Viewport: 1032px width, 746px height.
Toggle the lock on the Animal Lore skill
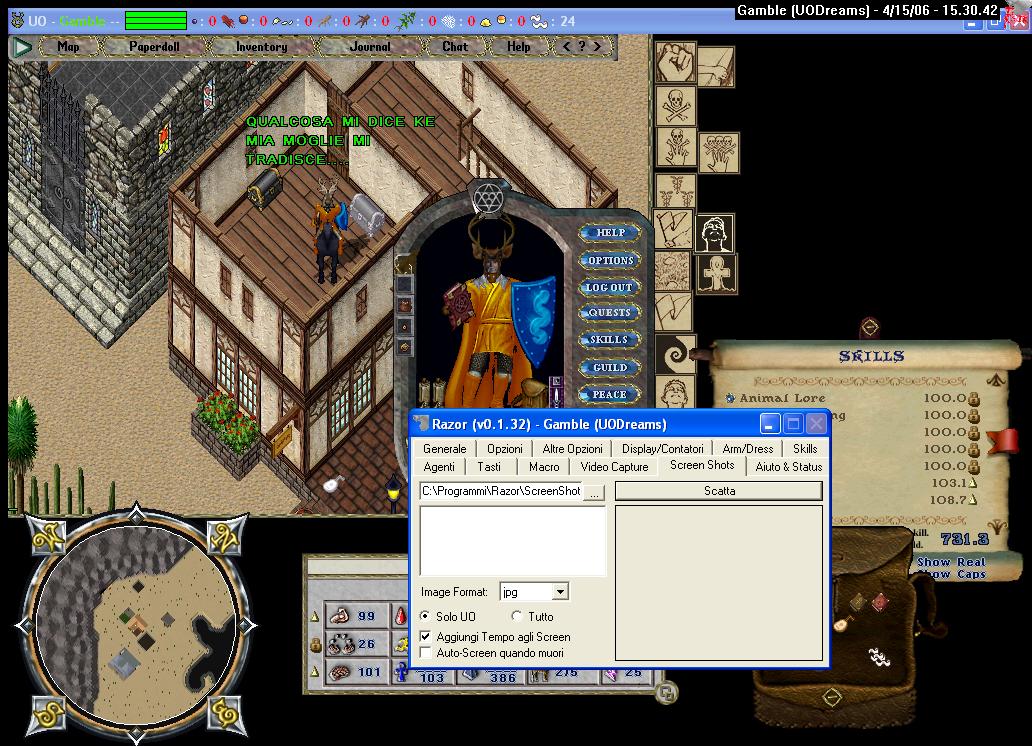(x=974, y=398)
